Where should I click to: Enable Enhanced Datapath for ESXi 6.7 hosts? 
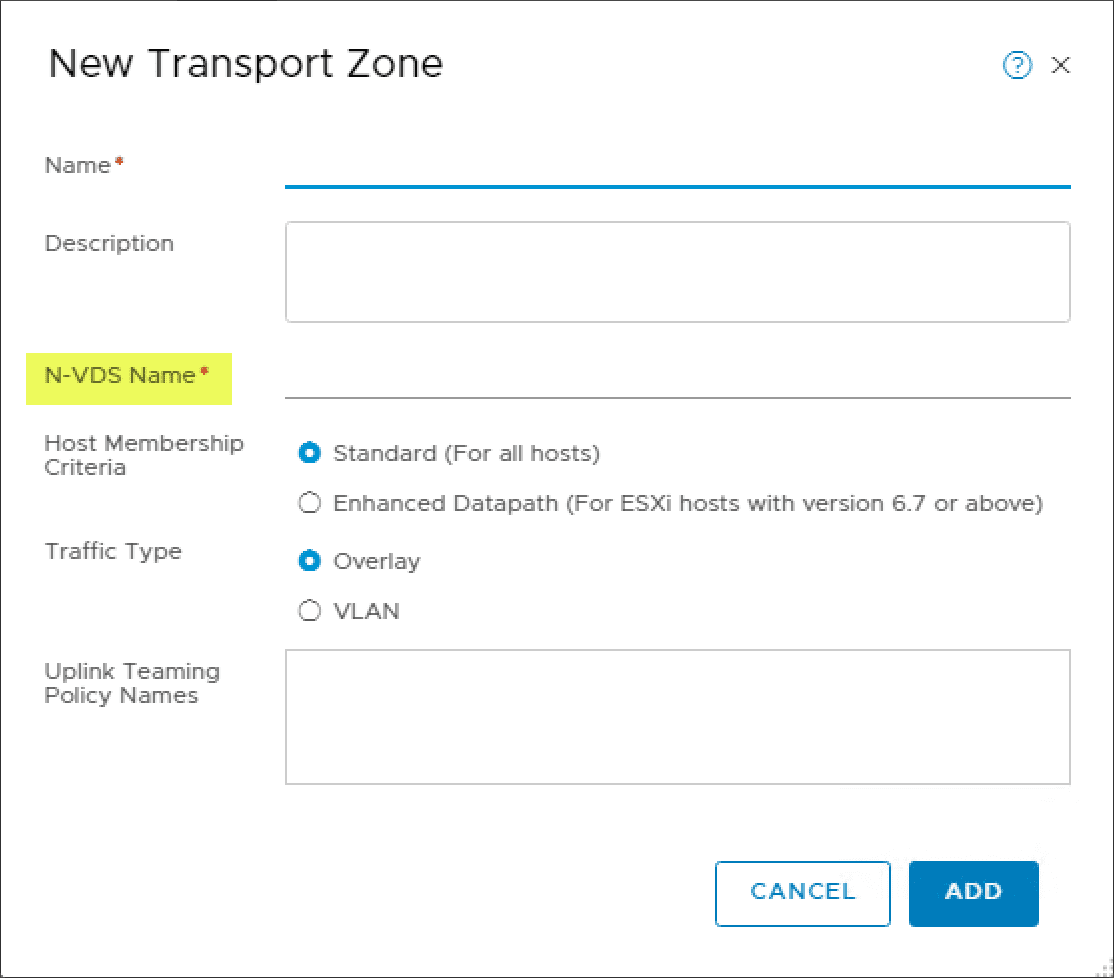click(309, 502)
